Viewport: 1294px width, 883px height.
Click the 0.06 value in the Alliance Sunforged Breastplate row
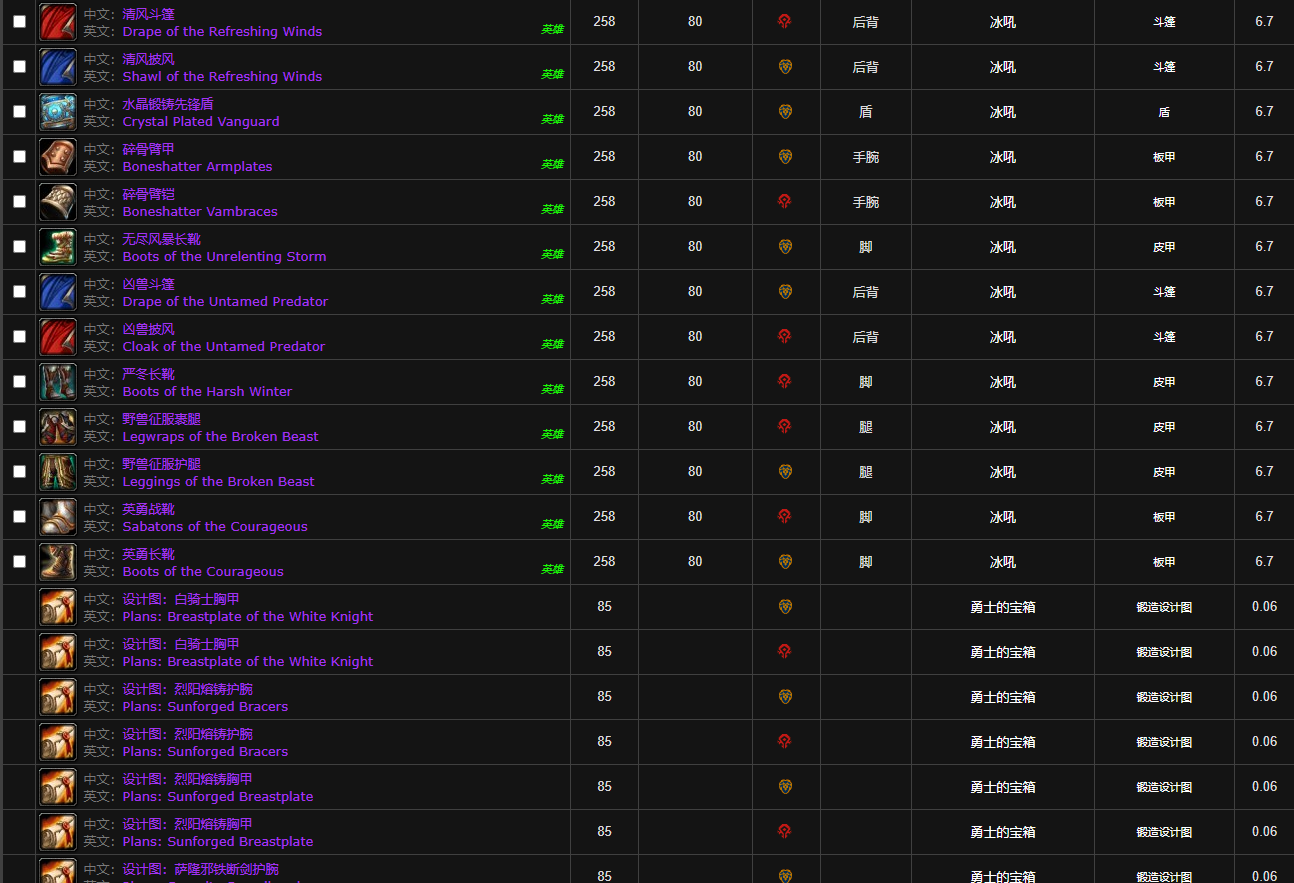pos(1264,786)
